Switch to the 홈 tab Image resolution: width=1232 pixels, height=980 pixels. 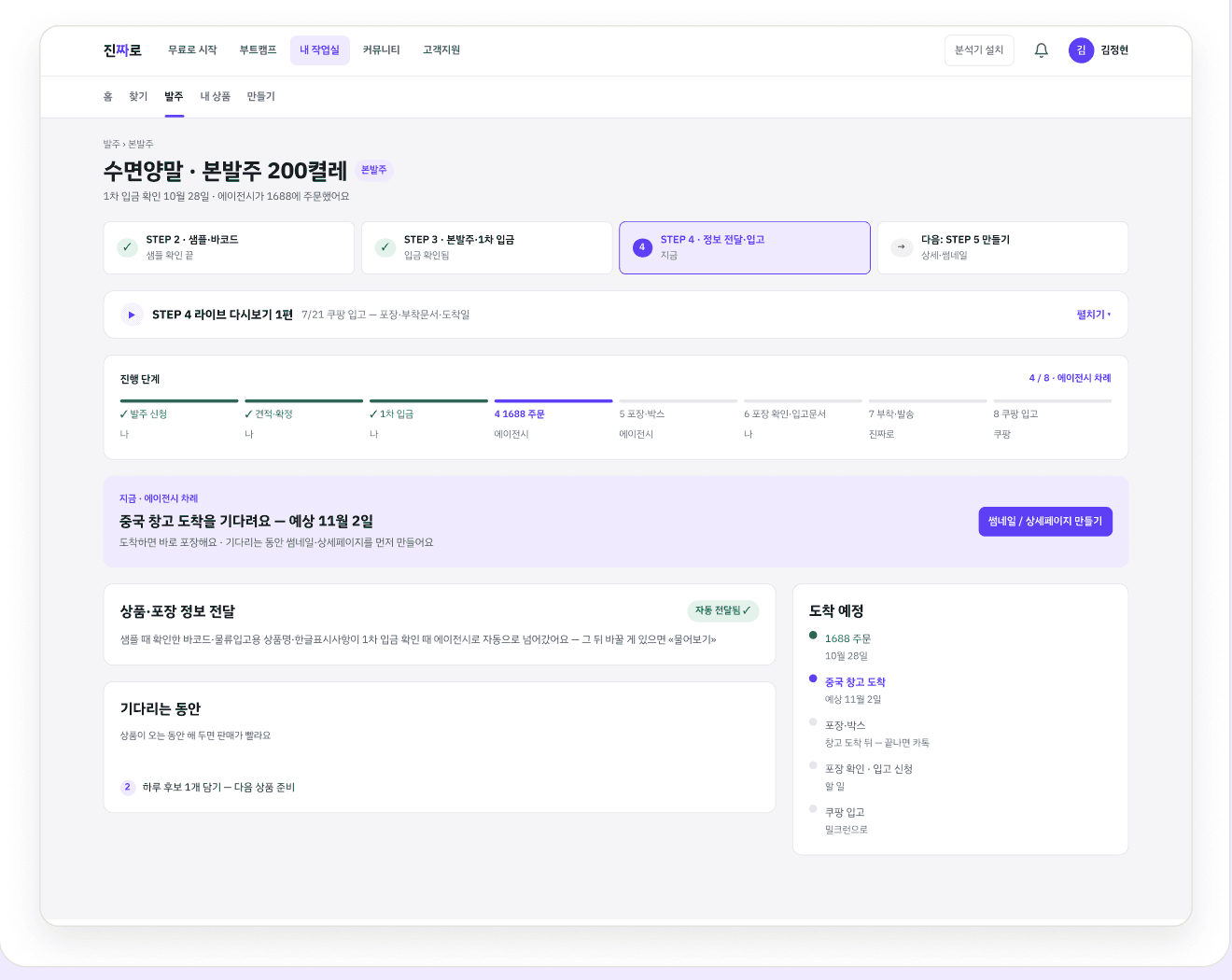[x=108, y=96]
